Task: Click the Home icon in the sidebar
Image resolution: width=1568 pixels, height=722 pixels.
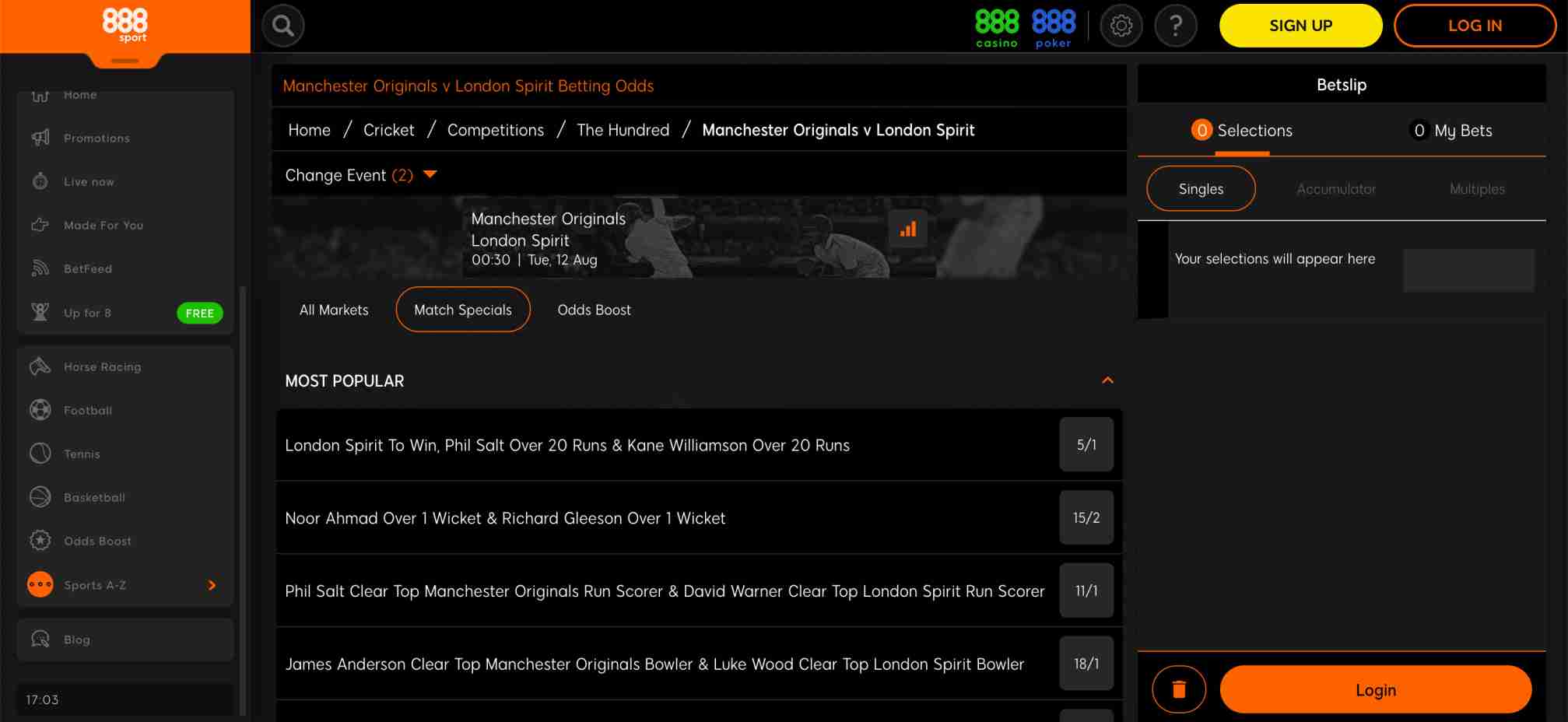Action: click(x=40, y=95)
